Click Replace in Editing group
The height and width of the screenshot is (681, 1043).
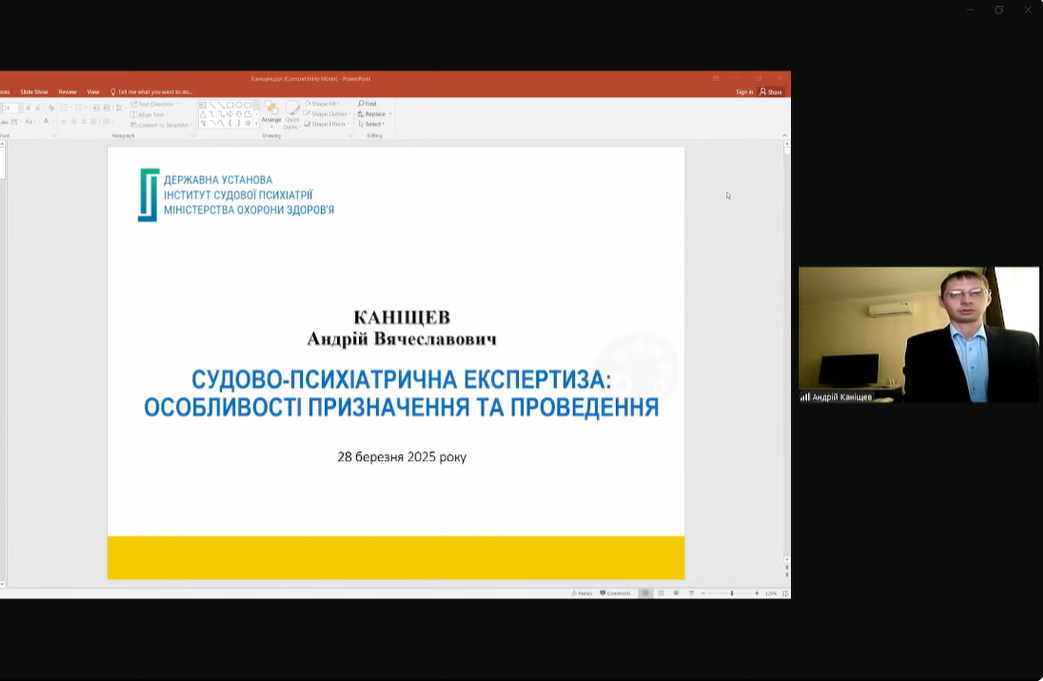pyautogui.click(x=374, y=114)
